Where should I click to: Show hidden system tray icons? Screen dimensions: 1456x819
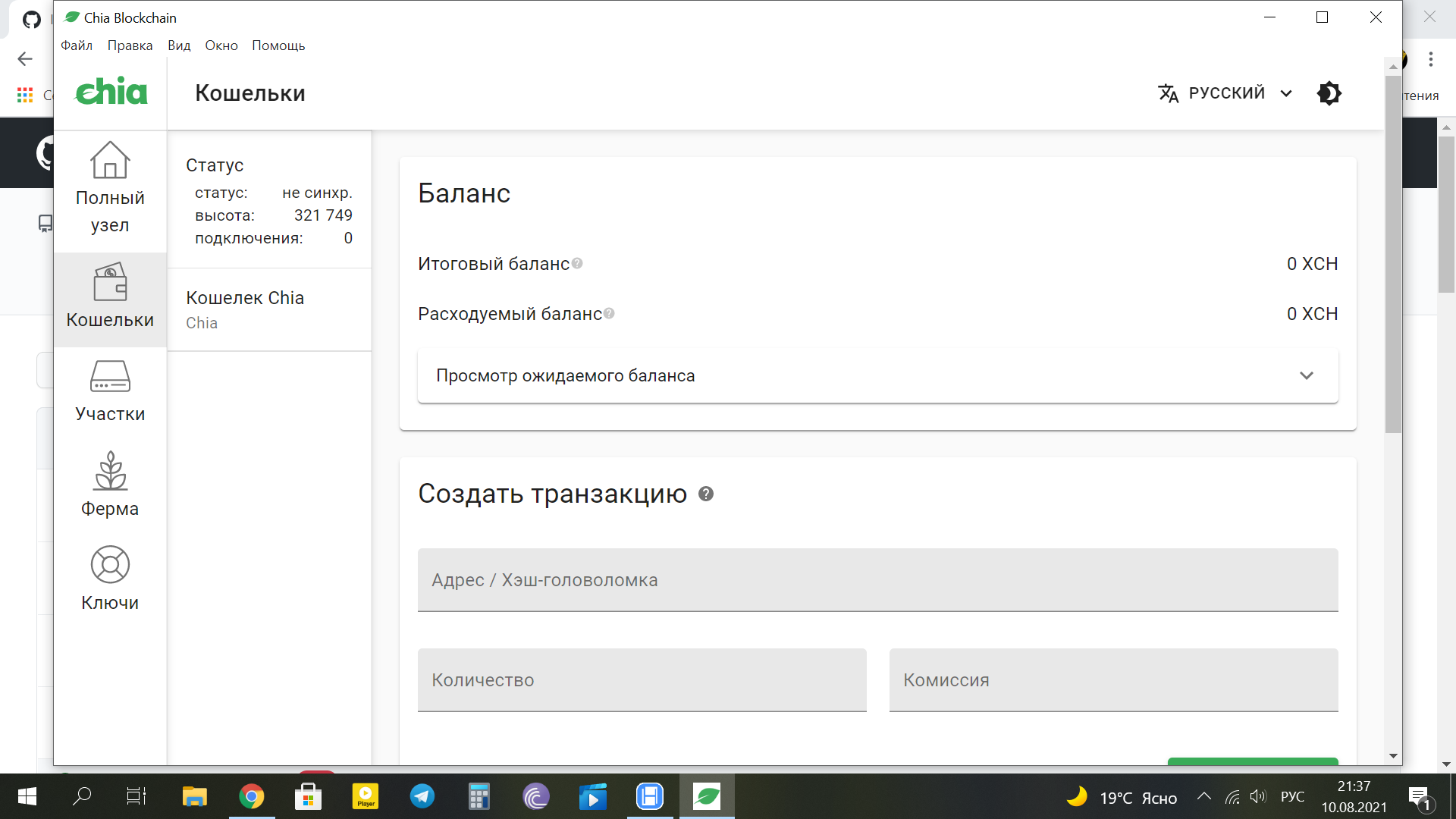point(1203,796)
